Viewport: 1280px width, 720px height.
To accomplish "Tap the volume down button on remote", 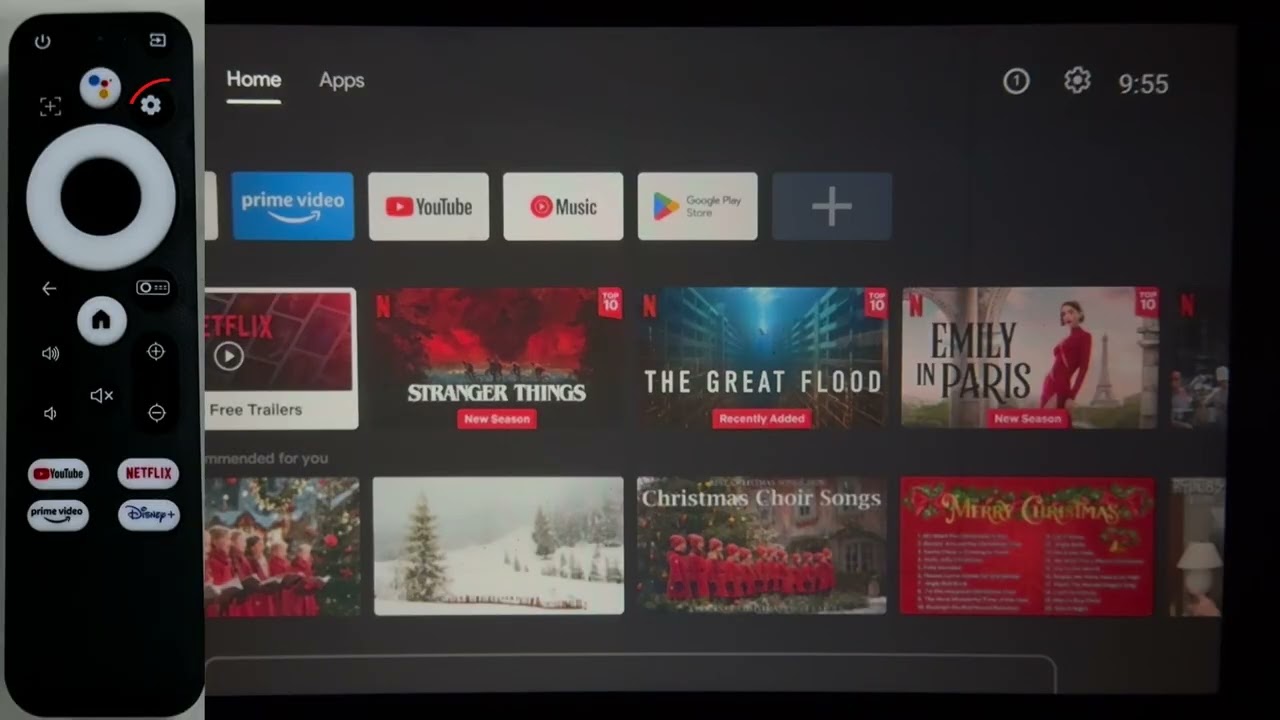I will coord(49,413).
